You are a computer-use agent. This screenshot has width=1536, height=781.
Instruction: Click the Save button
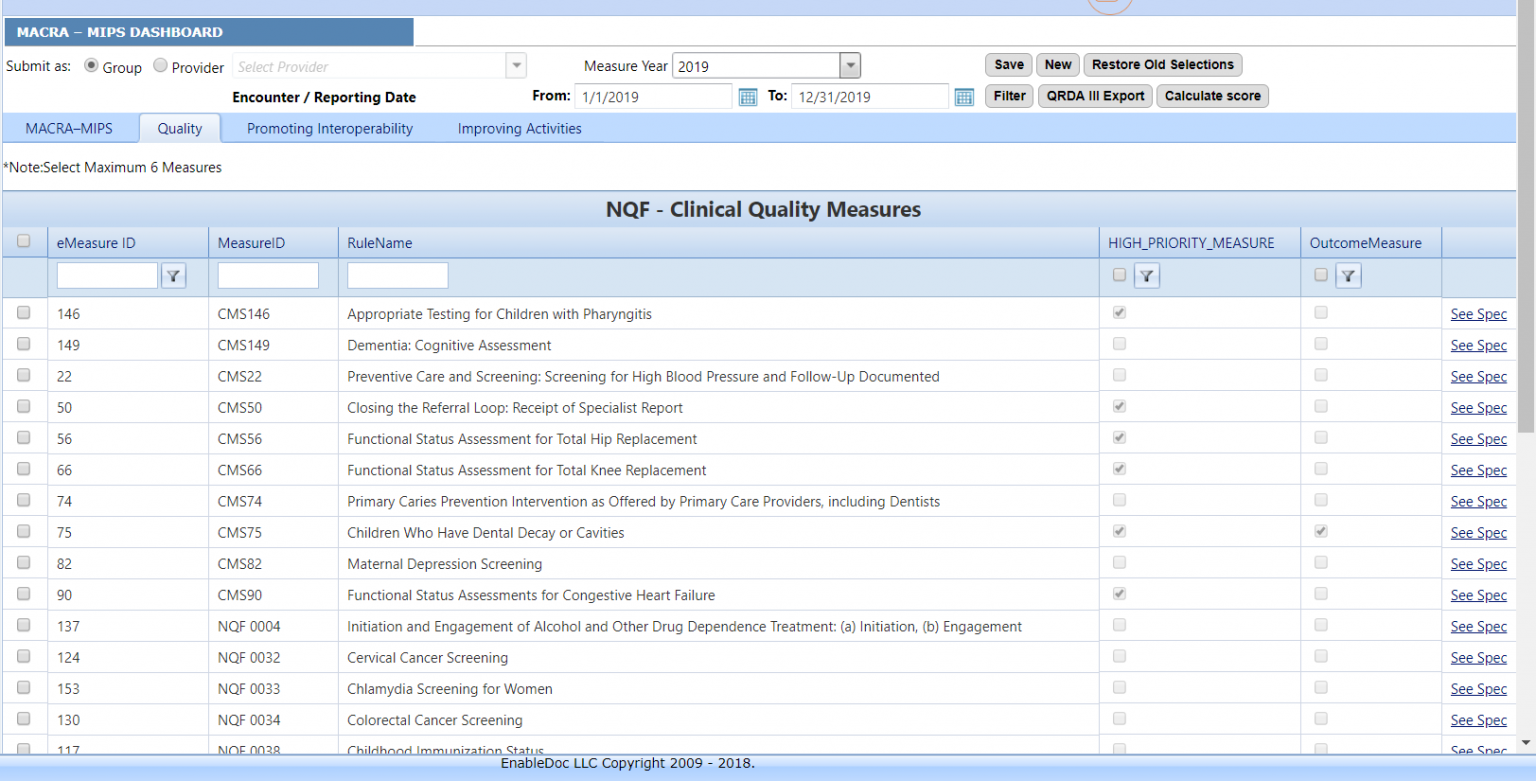tap(1009, 65)
